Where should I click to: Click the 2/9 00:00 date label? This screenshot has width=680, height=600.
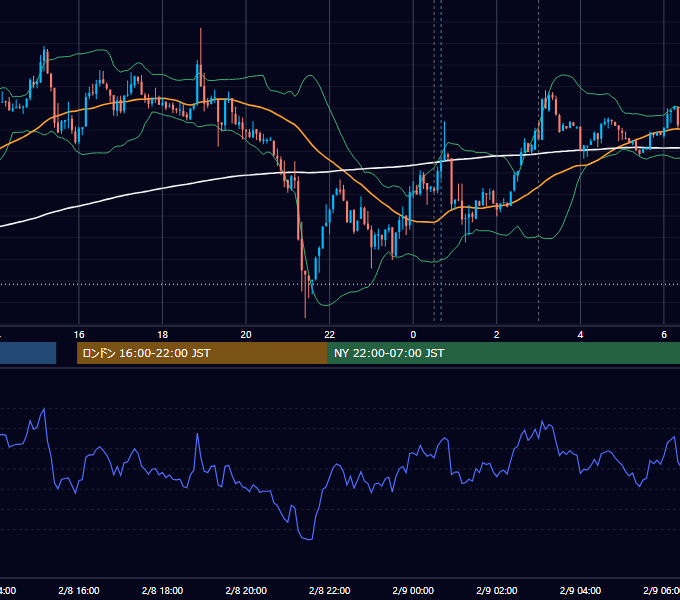click(413, 590)
